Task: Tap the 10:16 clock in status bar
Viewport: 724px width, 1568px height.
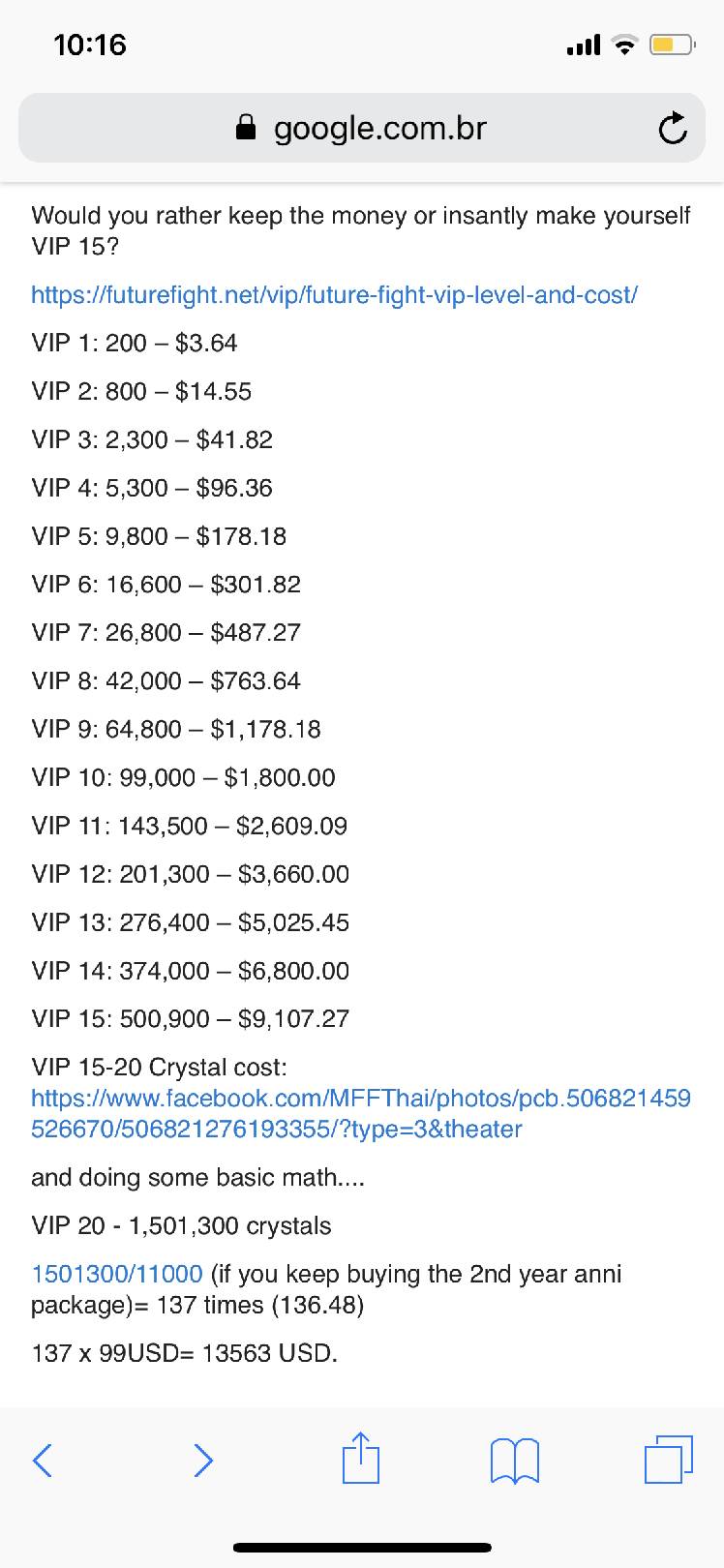Action: pyautogui.click(x=90, y=45)
